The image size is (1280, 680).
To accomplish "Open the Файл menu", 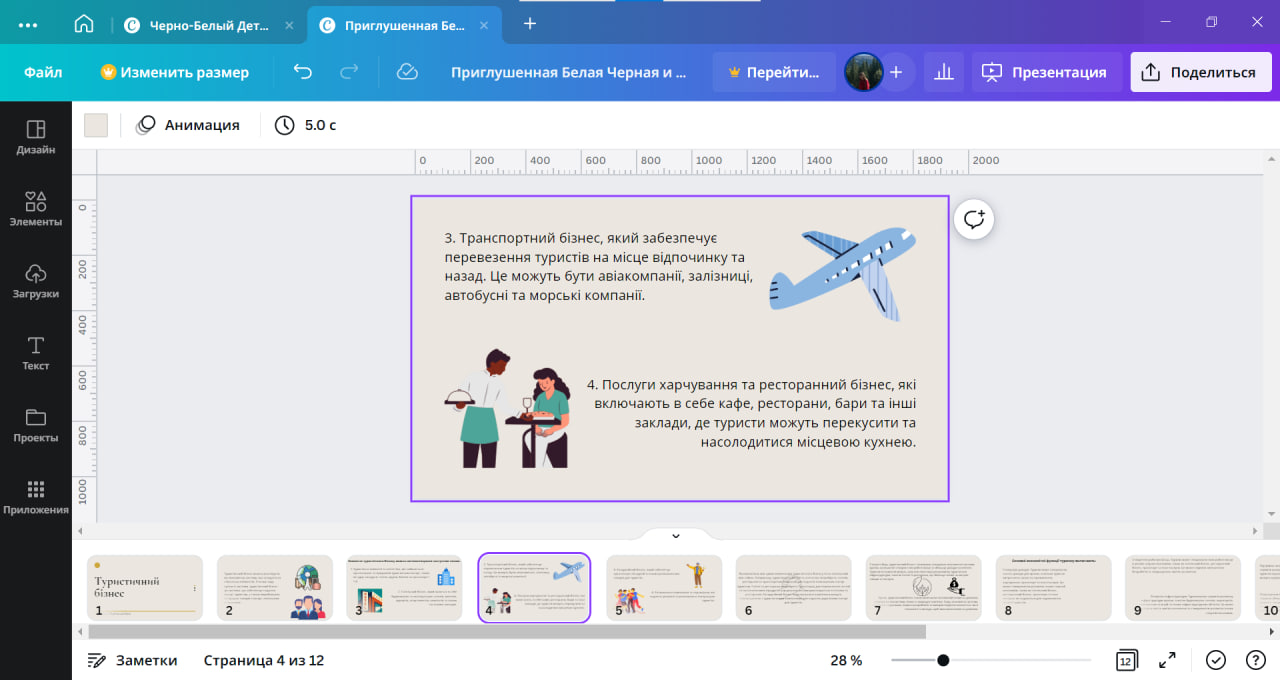I will [x=43, y=72].
